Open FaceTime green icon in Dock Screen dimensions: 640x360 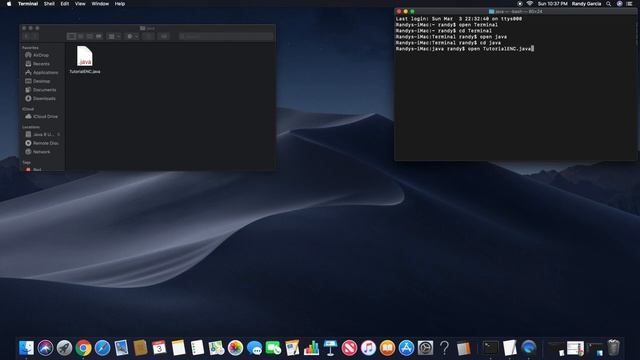[x=273, y=348]
